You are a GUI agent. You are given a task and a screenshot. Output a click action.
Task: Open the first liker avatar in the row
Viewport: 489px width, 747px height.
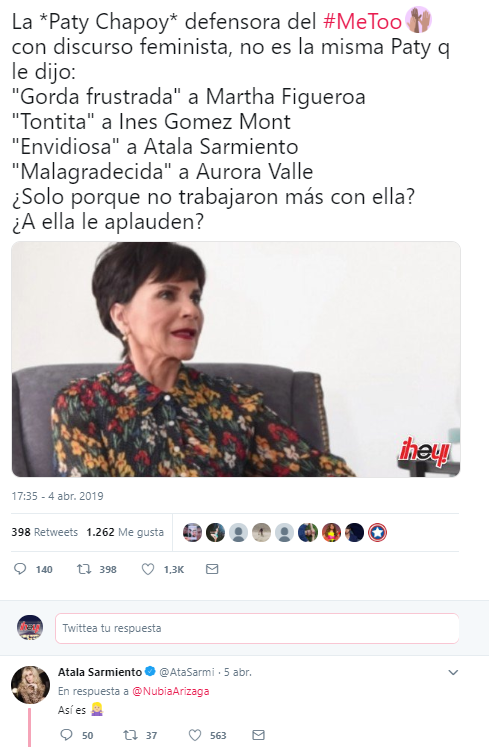click(x=193, y=532)
